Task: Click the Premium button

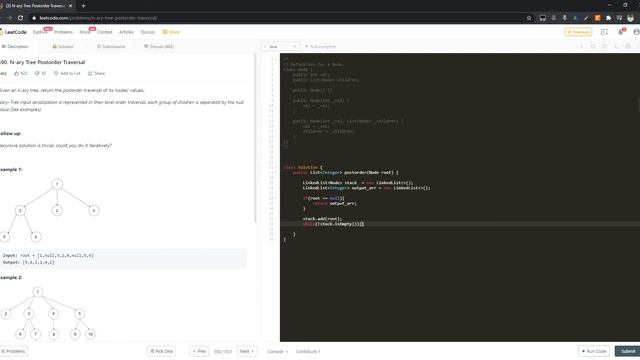Action: click(578, 32)
